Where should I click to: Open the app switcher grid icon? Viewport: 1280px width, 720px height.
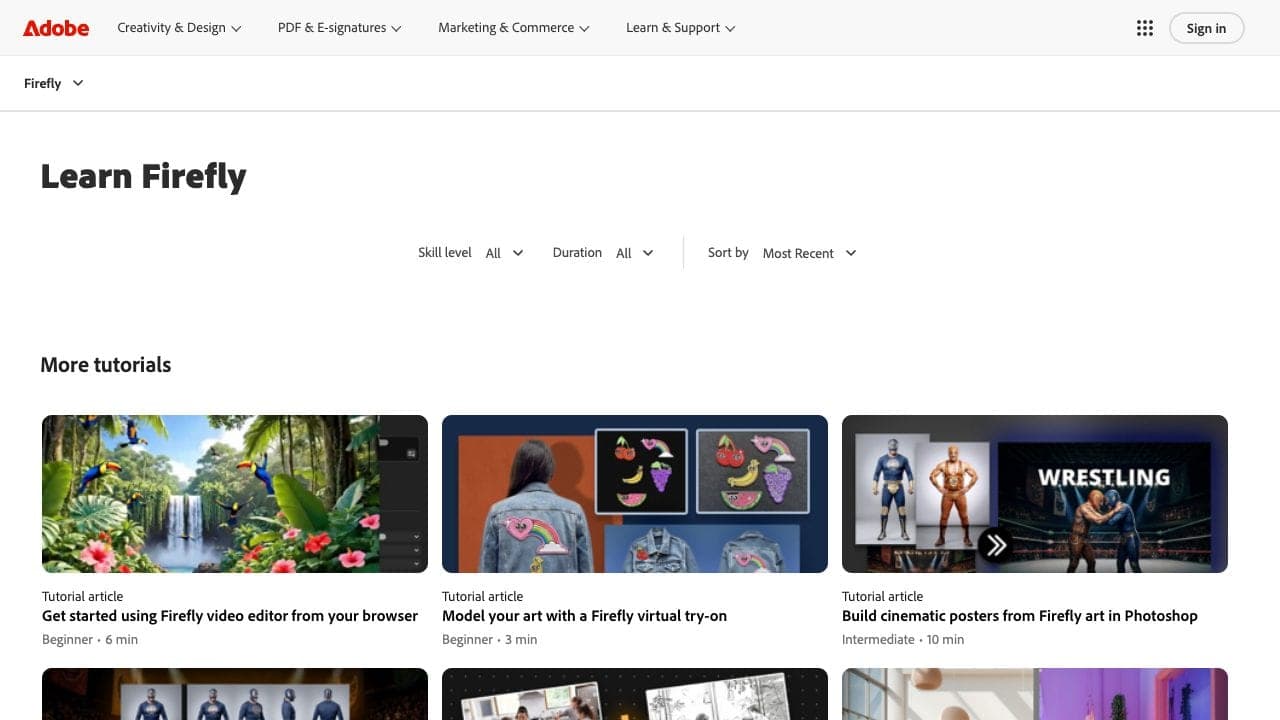coord(1145,28)
